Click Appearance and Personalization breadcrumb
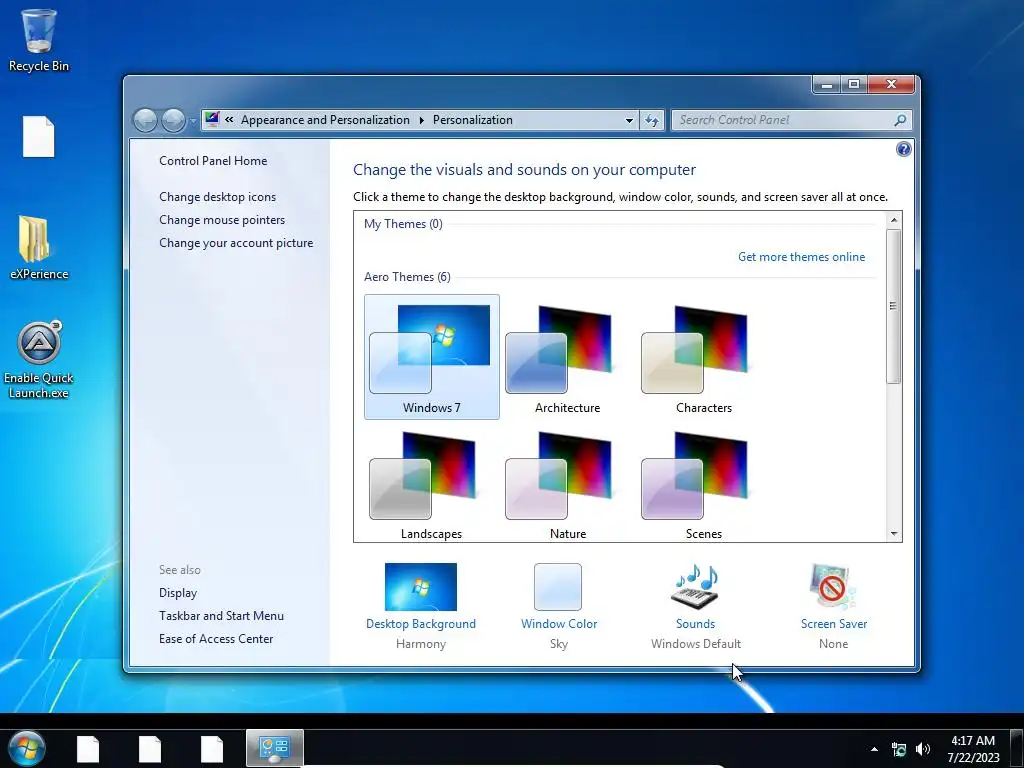This screenshot has width=1024, height=768. (325, 120)
